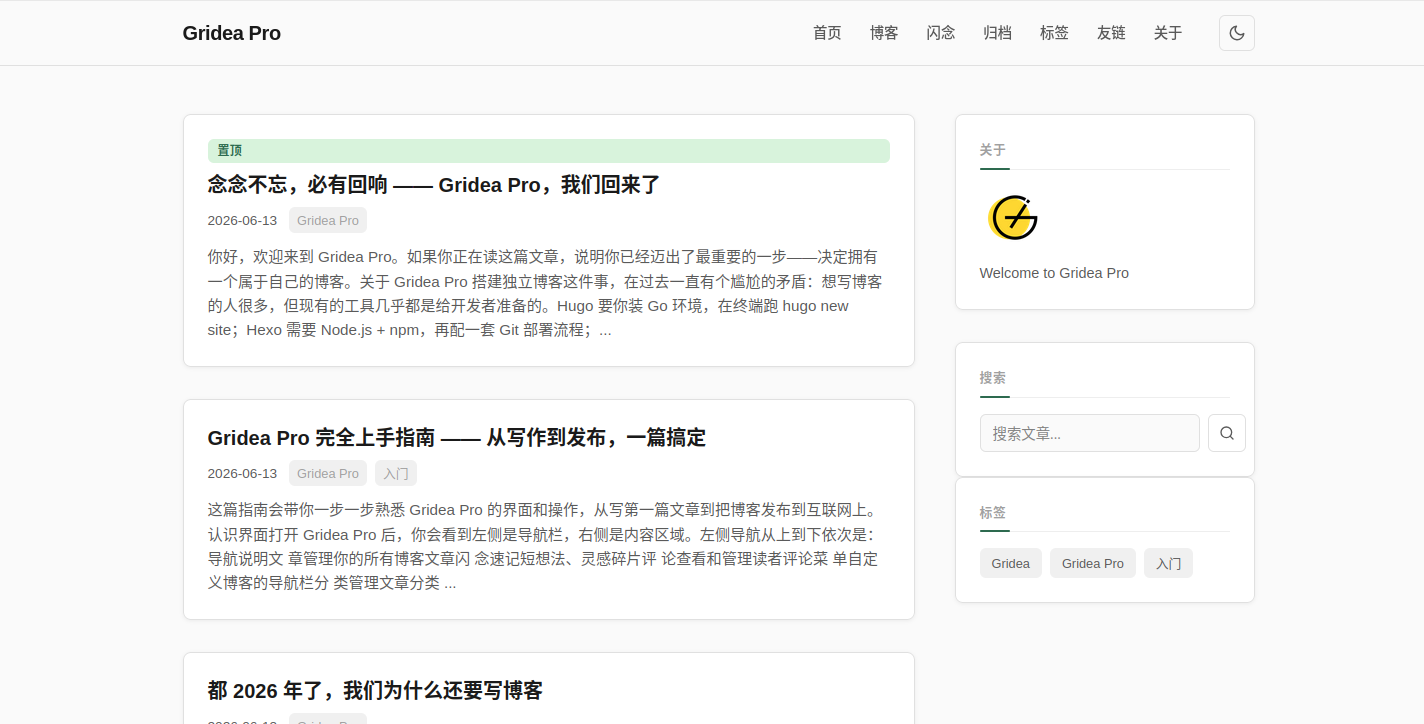
Task: Click the Welcome to Gridea Pro text
Action: click(1054, 273)
